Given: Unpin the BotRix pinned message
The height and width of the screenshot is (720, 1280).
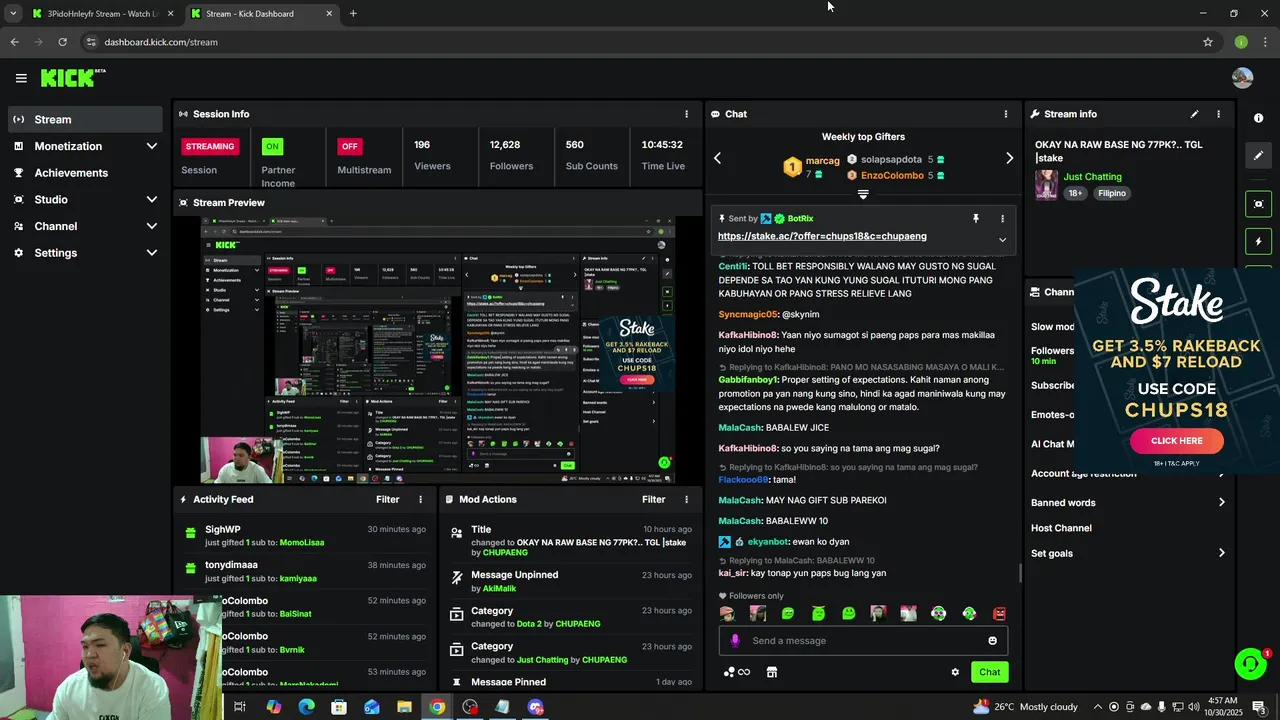Looking at the screenshot, I should click(x=976, y=218).
